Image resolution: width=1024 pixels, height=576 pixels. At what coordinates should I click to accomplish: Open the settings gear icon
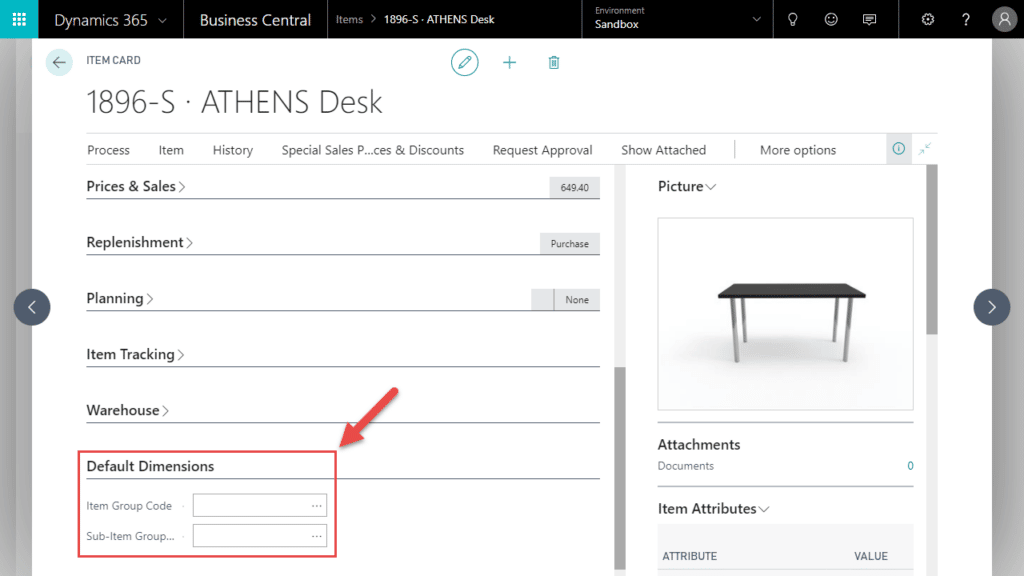pos(927,18)
